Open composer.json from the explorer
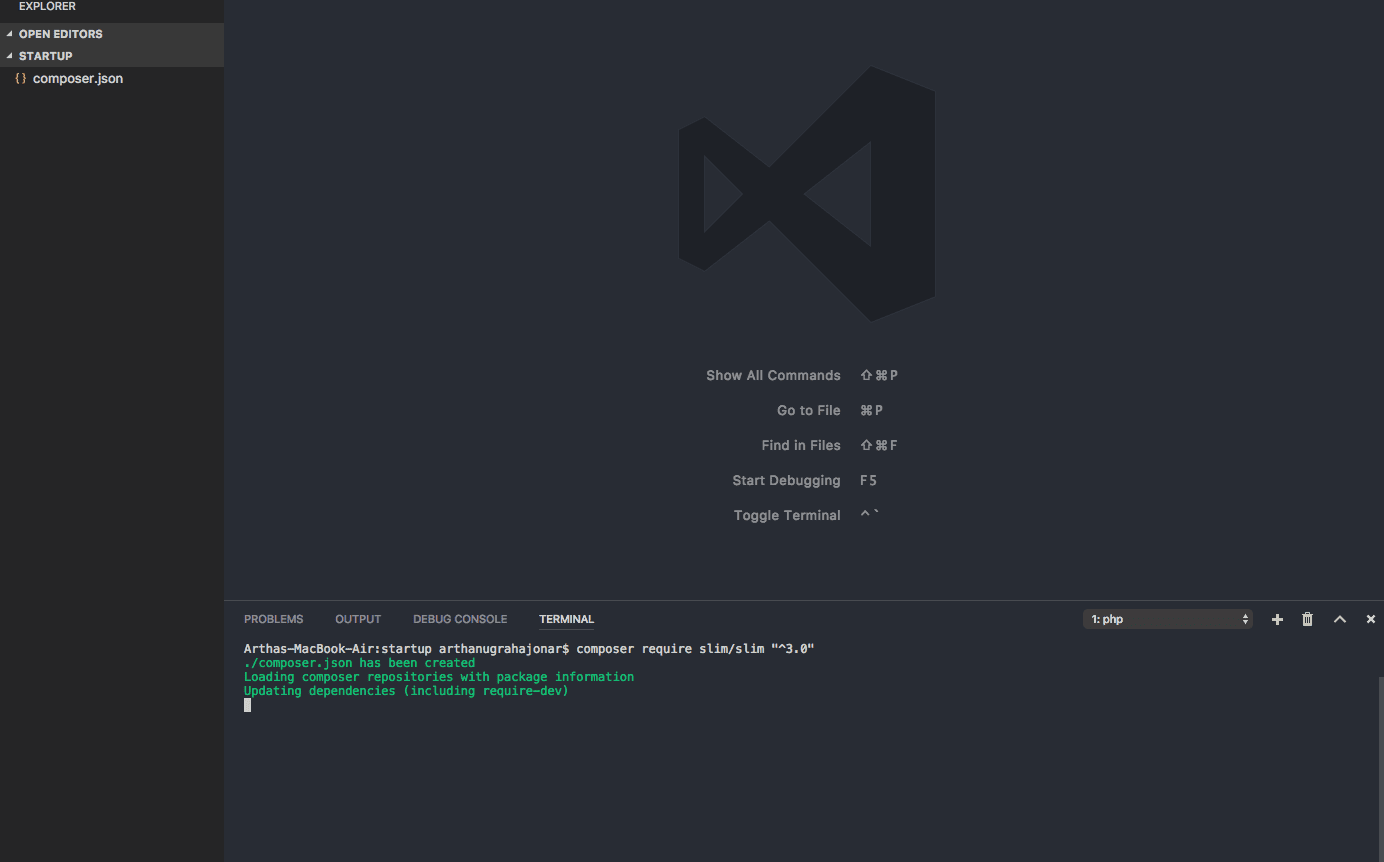1384x862 pixels. [x=78, y=78]
